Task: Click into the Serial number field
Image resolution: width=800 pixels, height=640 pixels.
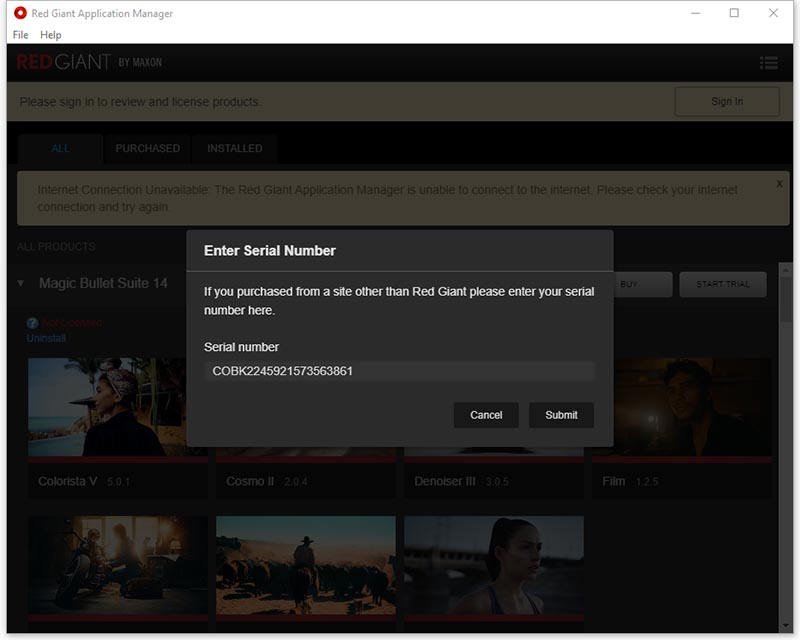Action: pos(399,371)
